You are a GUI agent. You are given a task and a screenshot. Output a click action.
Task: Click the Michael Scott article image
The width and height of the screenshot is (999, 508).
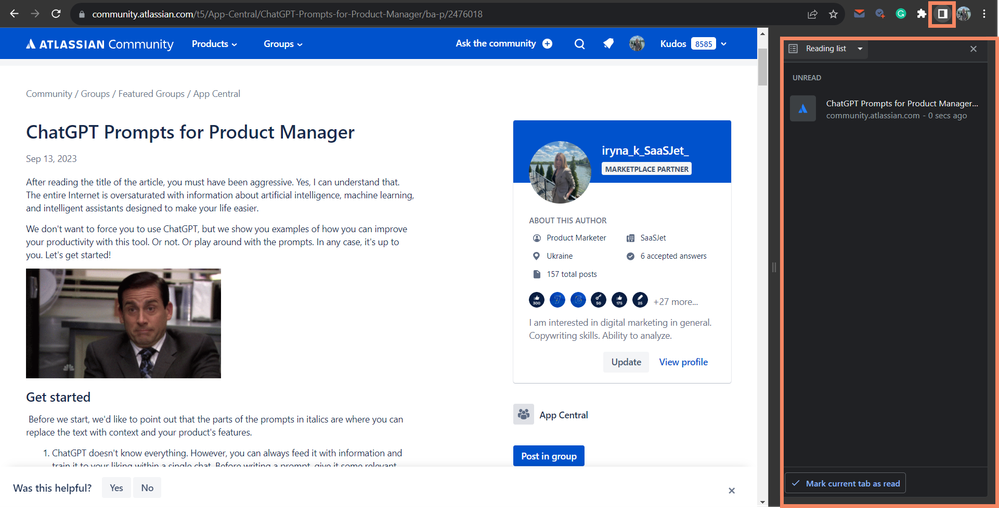124,323
